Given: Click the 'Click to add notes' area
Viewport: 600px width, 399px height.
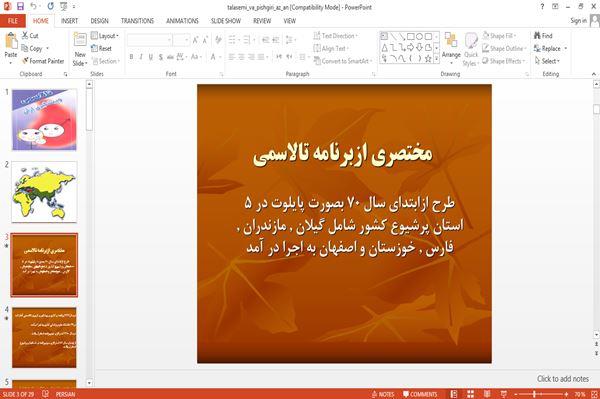Looking at the screenshot, I should click(x=562, y=379).
